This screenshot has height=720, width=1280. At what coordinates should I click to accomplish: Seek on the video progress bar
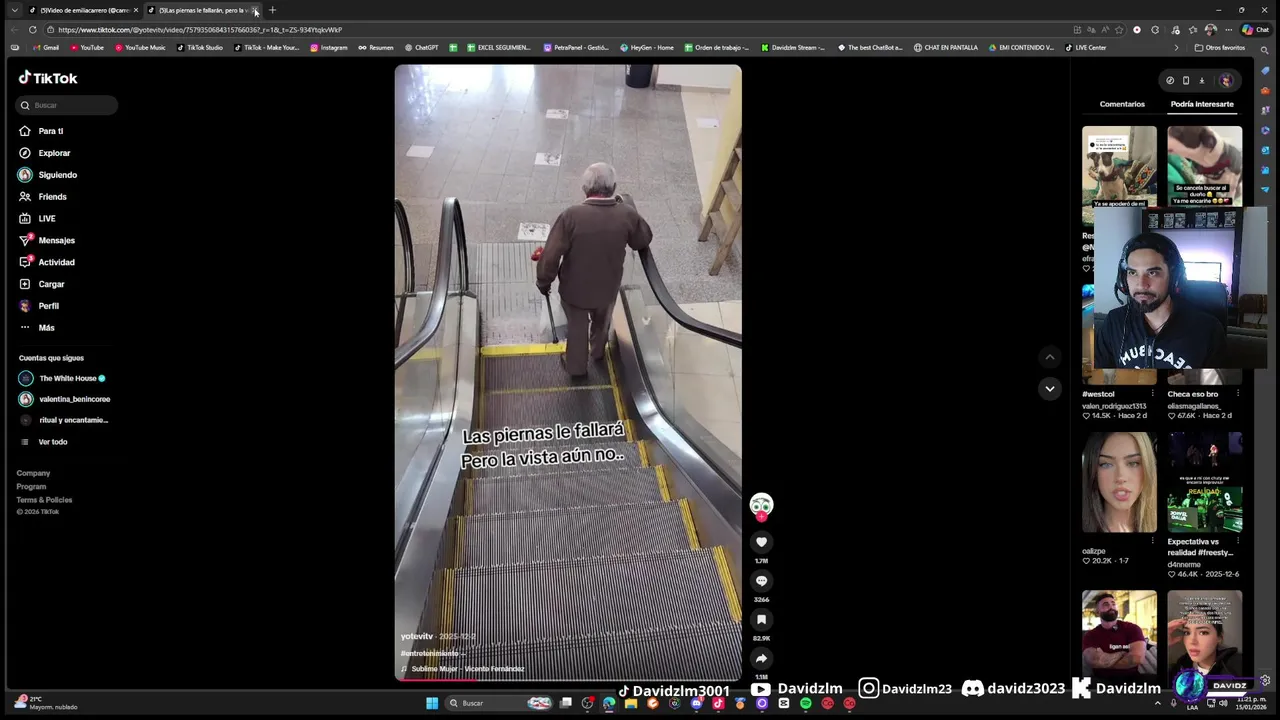coord(568,679)
